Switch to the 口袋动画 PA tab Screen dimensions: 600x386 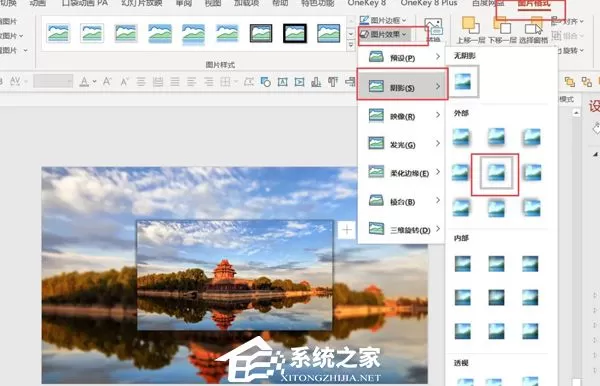pos(85,3)
